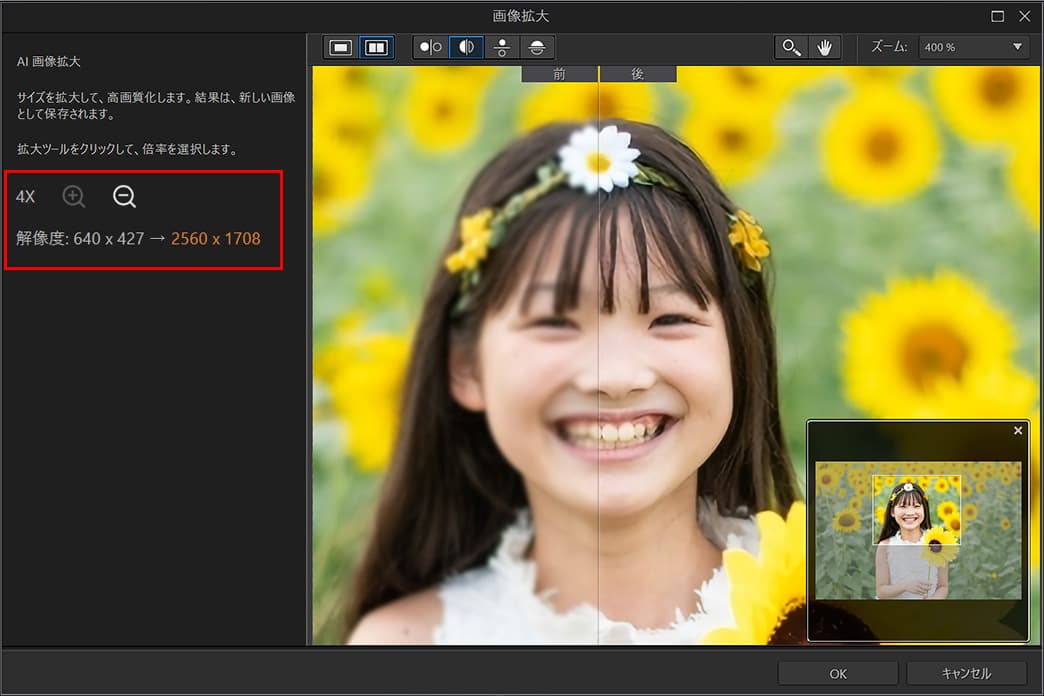This screenshot has width=1044, height=696.
Task: Choose the side-by-side compare icon
Action: tap(430, 46)
